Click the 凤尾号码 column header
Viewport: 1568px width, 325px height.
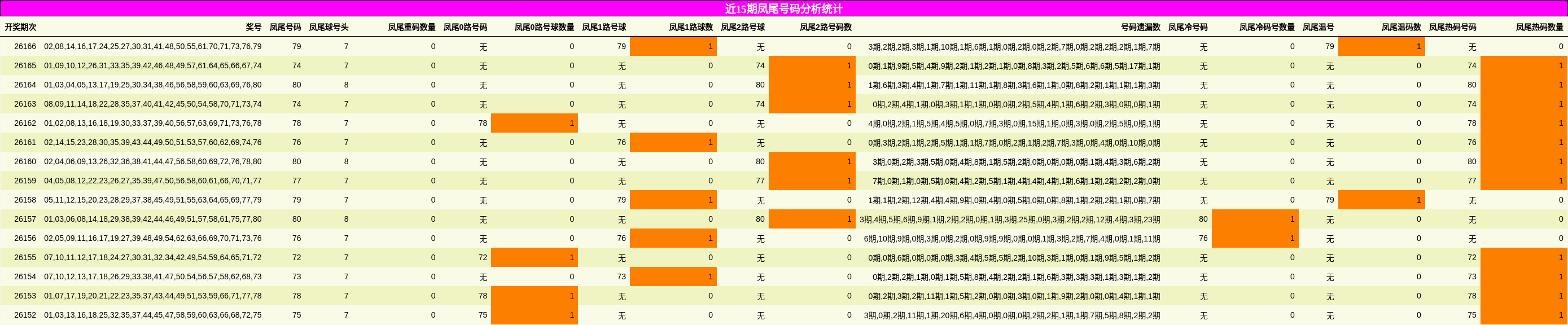[x=286, y=28]
